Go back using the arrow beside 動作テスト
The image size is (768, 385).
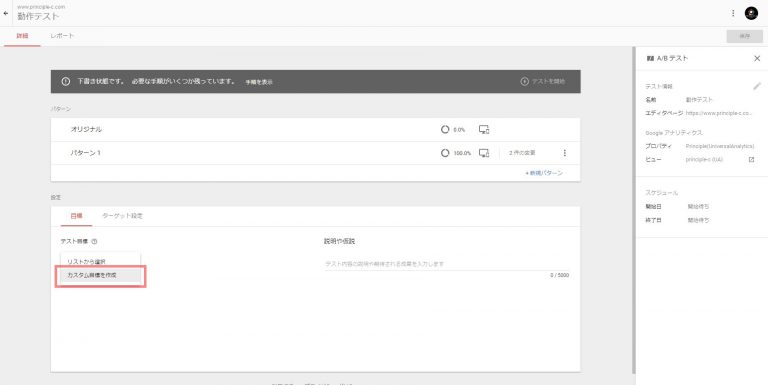coord(6,13)
